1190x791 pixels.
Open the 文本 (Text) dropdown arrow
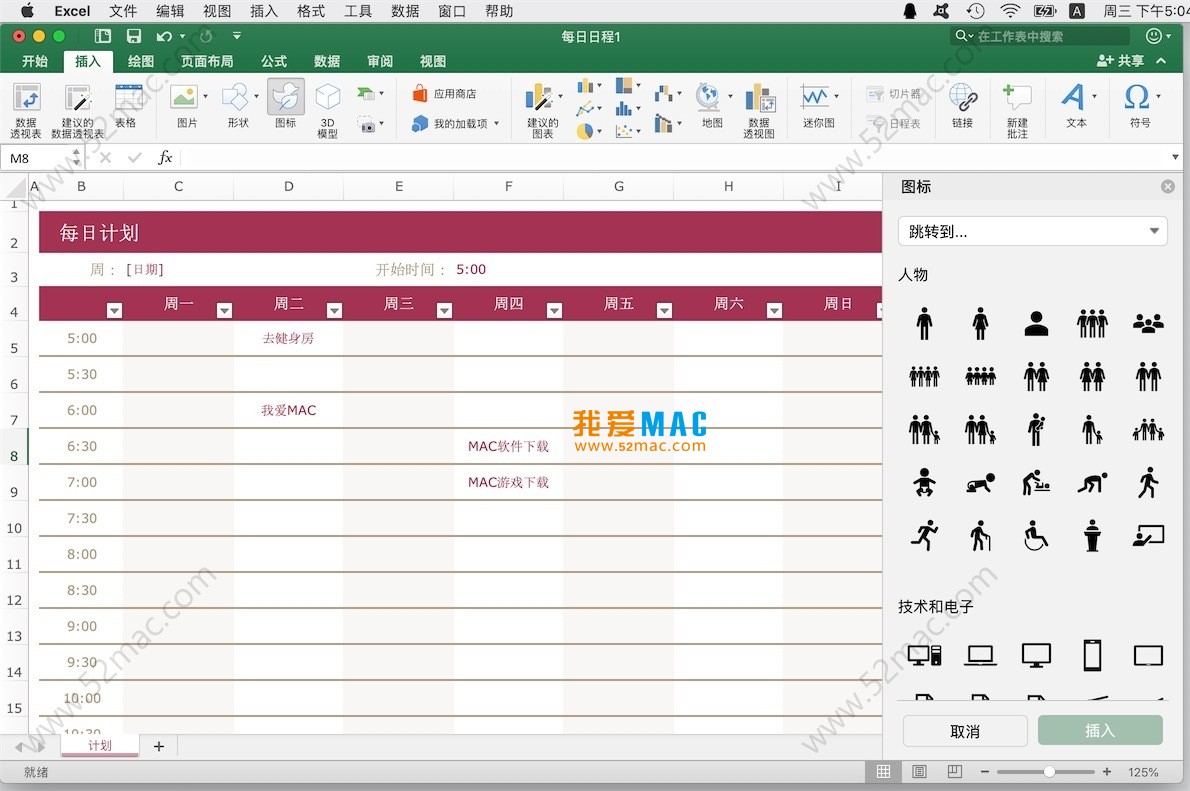coord(1094,96)
